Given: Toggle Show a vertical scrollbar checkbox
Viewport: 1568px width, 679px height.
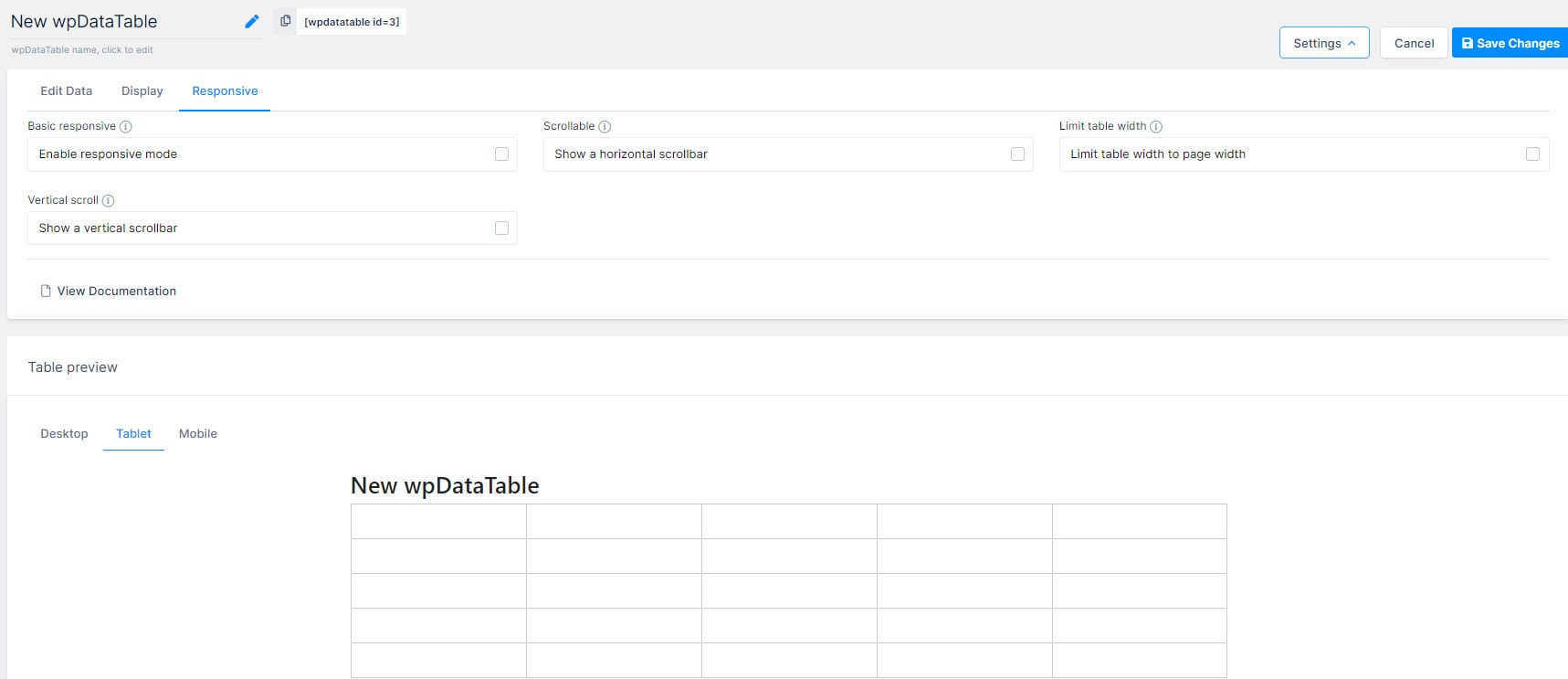Looking at the screenshot, I should 501,228.
